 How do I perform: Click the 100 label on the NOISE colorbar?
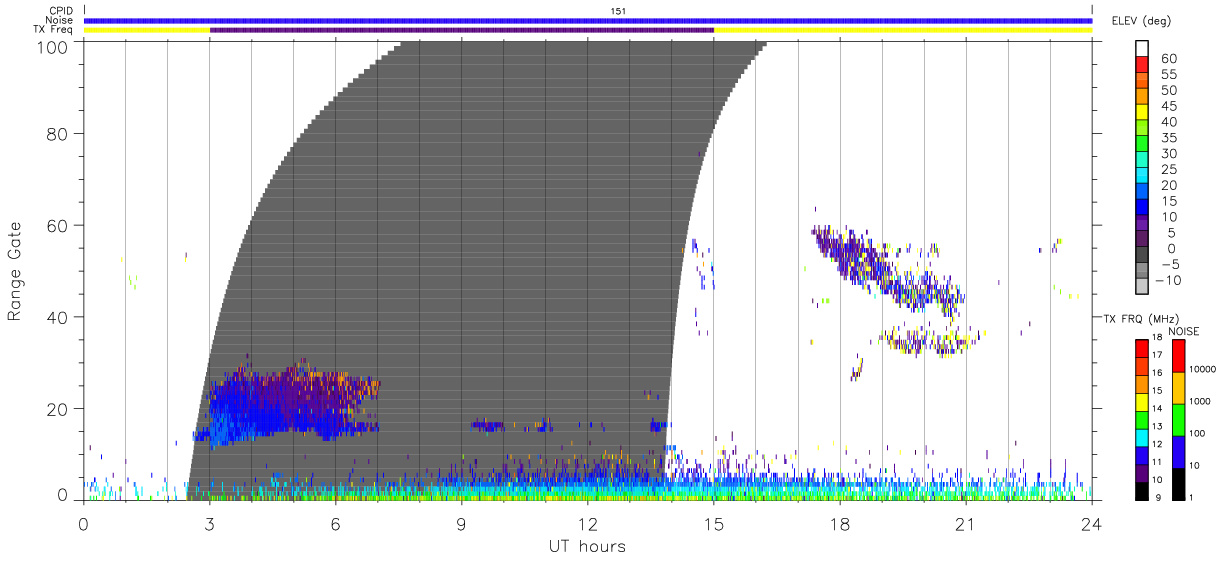click(1198, 434)
